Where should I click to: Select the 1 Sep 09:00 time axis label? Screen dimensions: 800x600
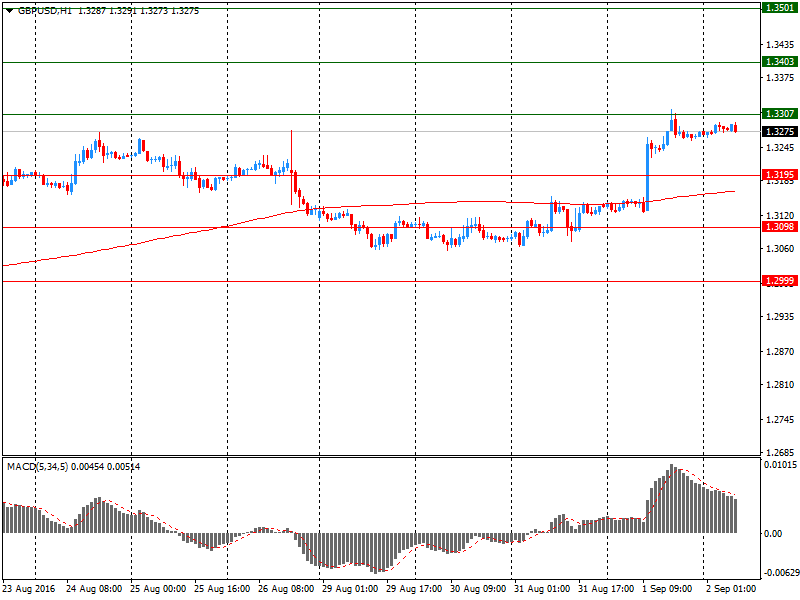tap(667, 589)
